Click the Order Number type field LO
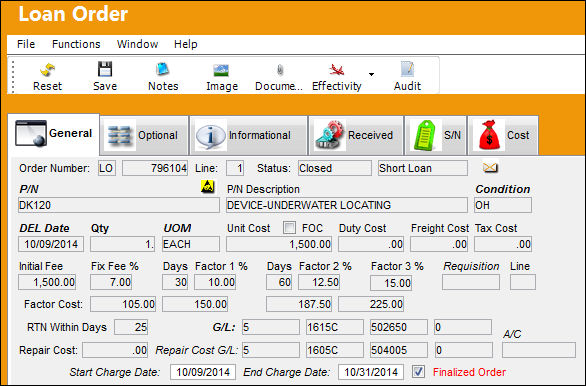The width and height of the screenshot is (586, 386). click(x=107, y=168)
